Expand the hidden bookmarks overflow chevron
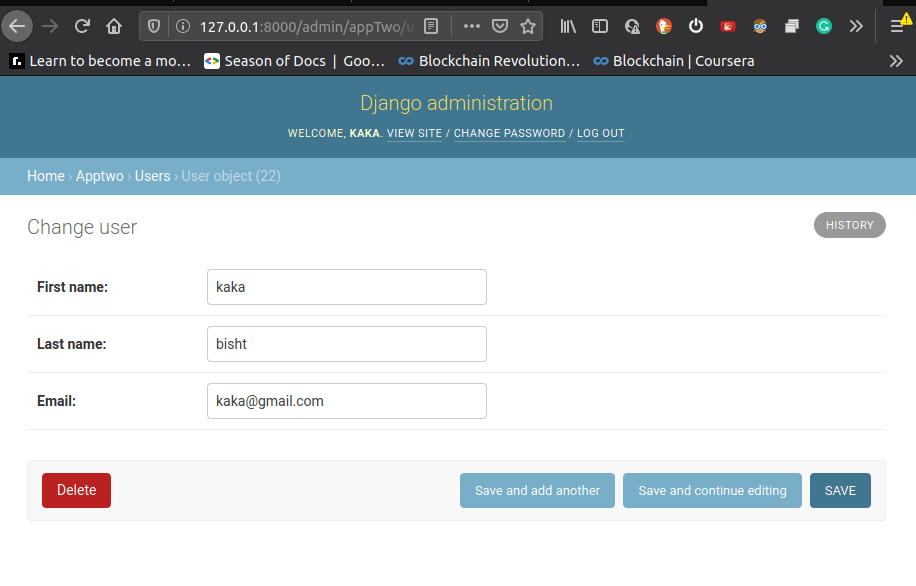The height and width of the screenshot is (586, 916). [896, 61]
